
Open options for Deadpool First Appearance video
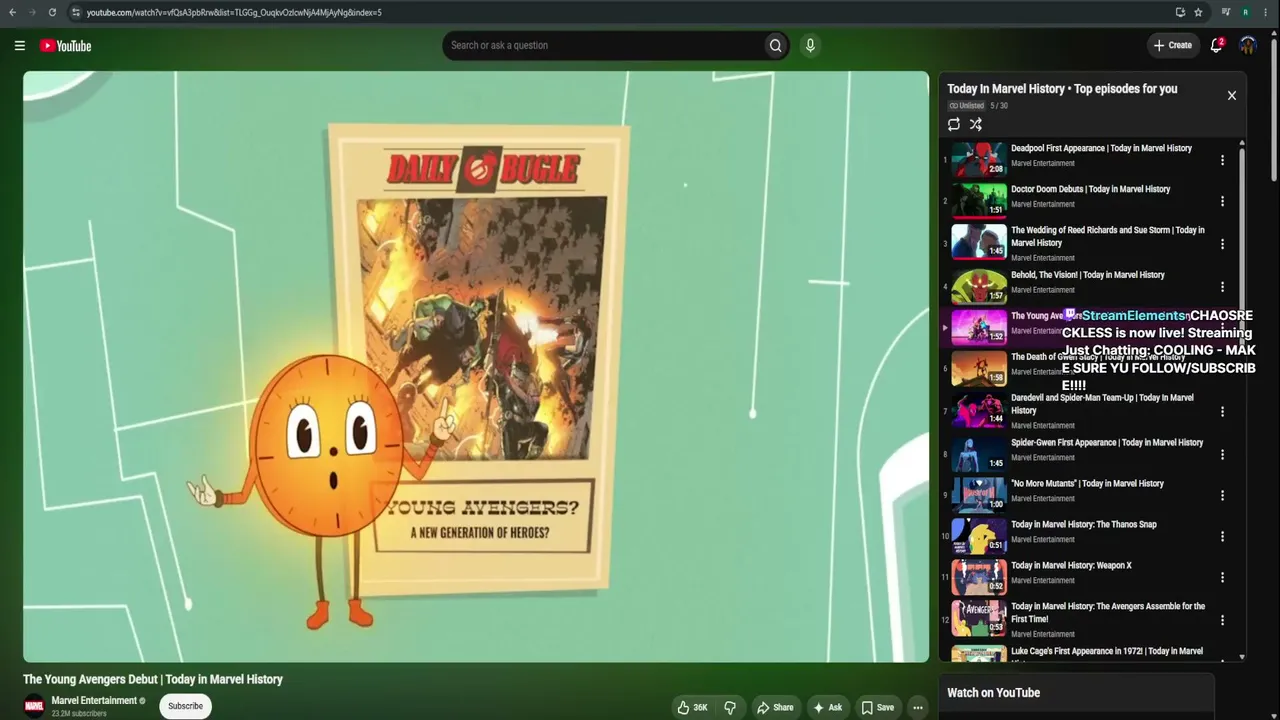coord(1222,160)
